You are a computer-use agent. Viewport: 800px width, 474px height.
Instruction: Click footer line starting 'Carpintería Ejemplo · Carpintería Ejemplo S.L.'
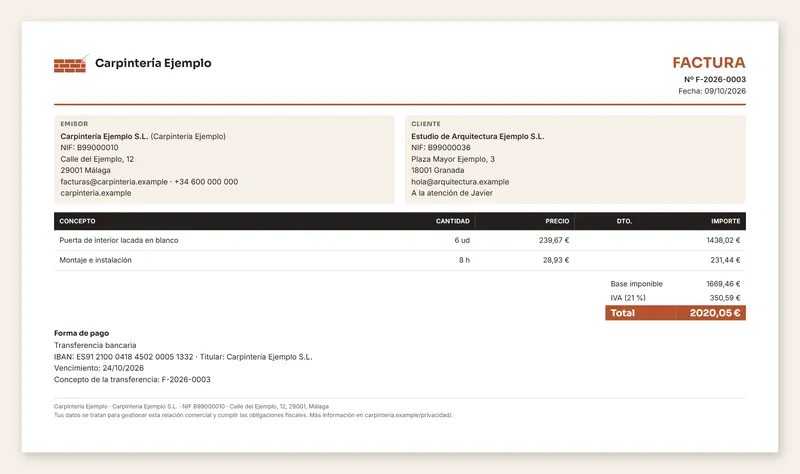pos(191,407)
